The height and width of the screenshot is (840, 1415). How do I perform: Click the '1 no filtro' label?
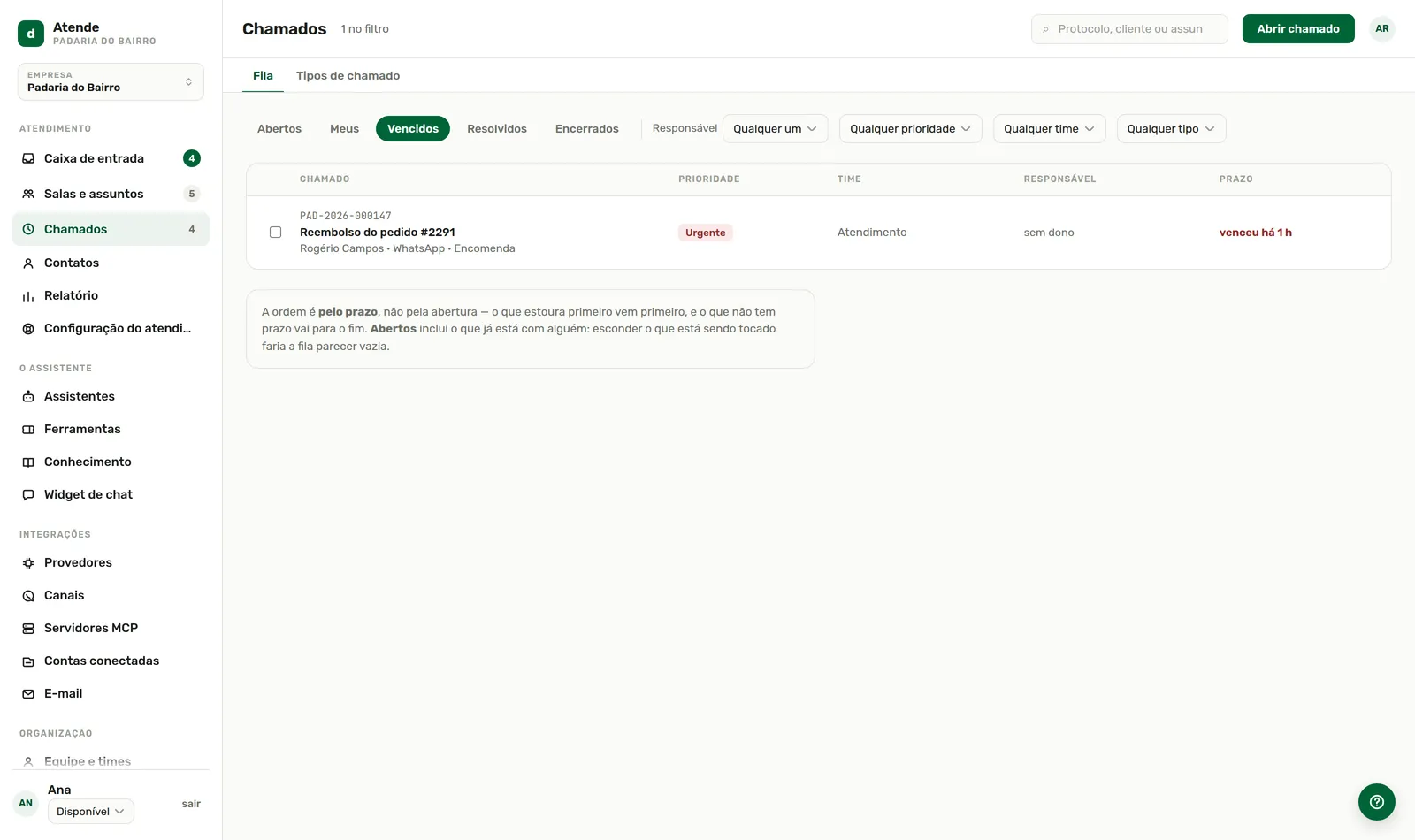click(x=364, y=29)
